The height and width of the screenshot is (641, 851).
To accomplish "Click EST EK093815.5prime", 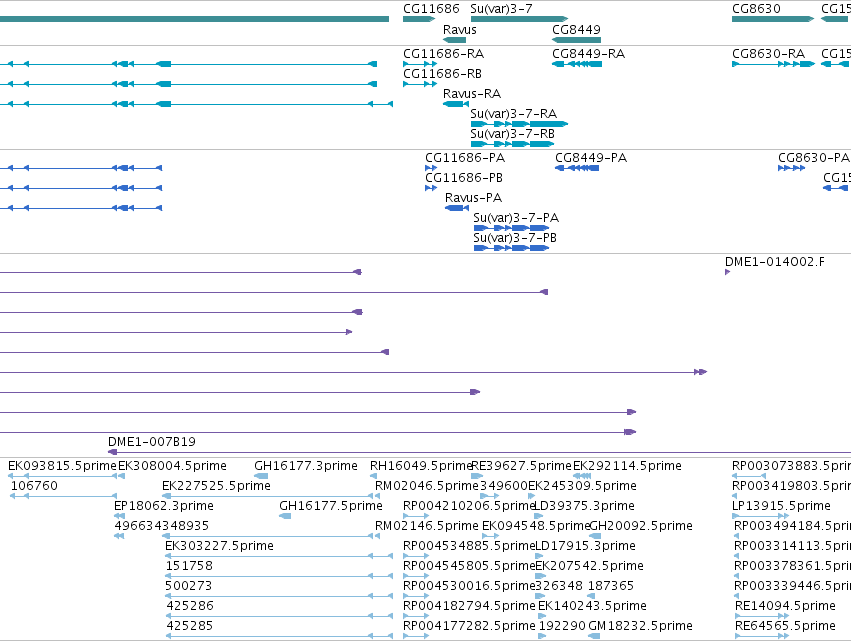I will pyautogui.click(x=62, y=476).
